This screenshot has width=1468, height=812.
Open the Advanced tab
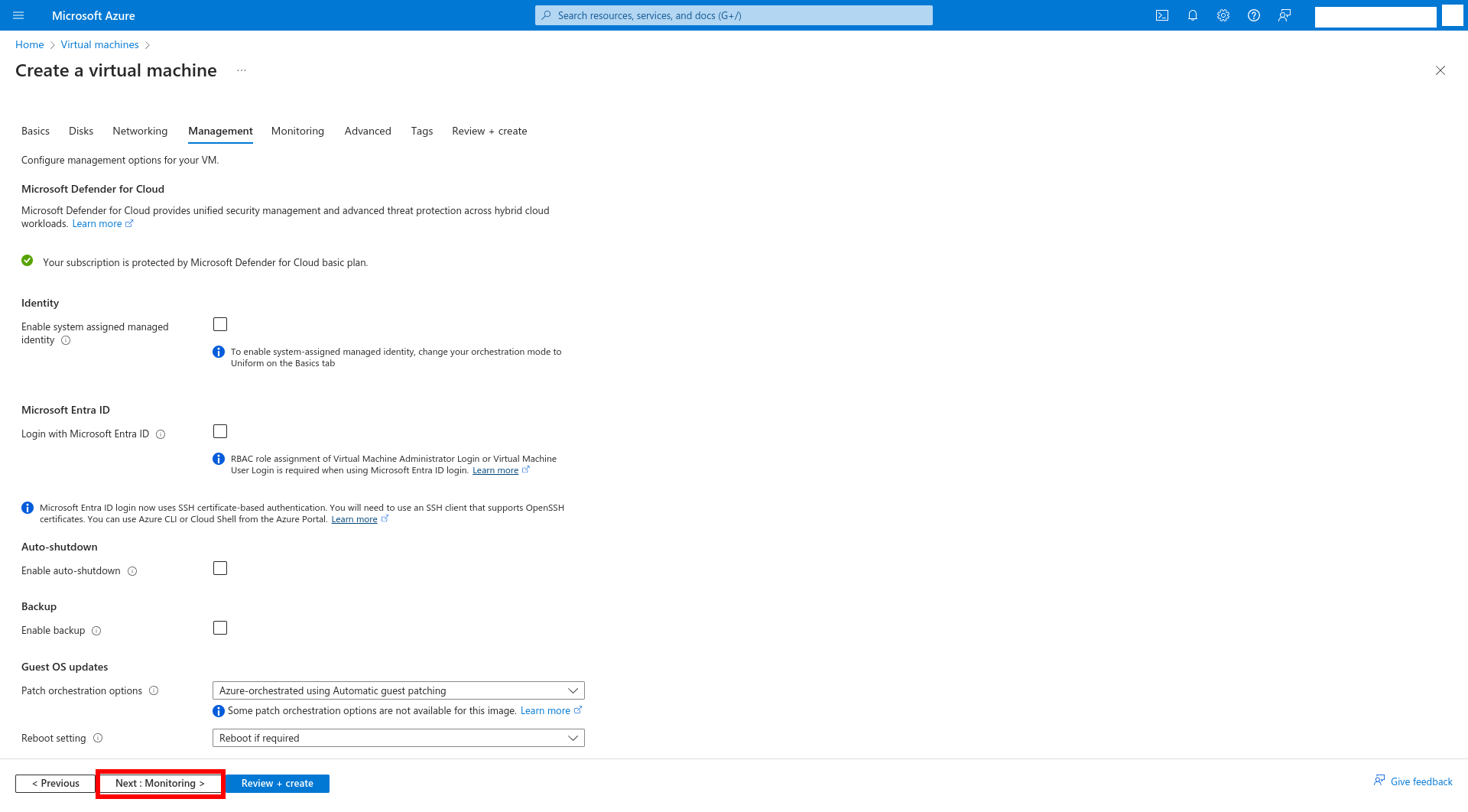click(368, 131)
